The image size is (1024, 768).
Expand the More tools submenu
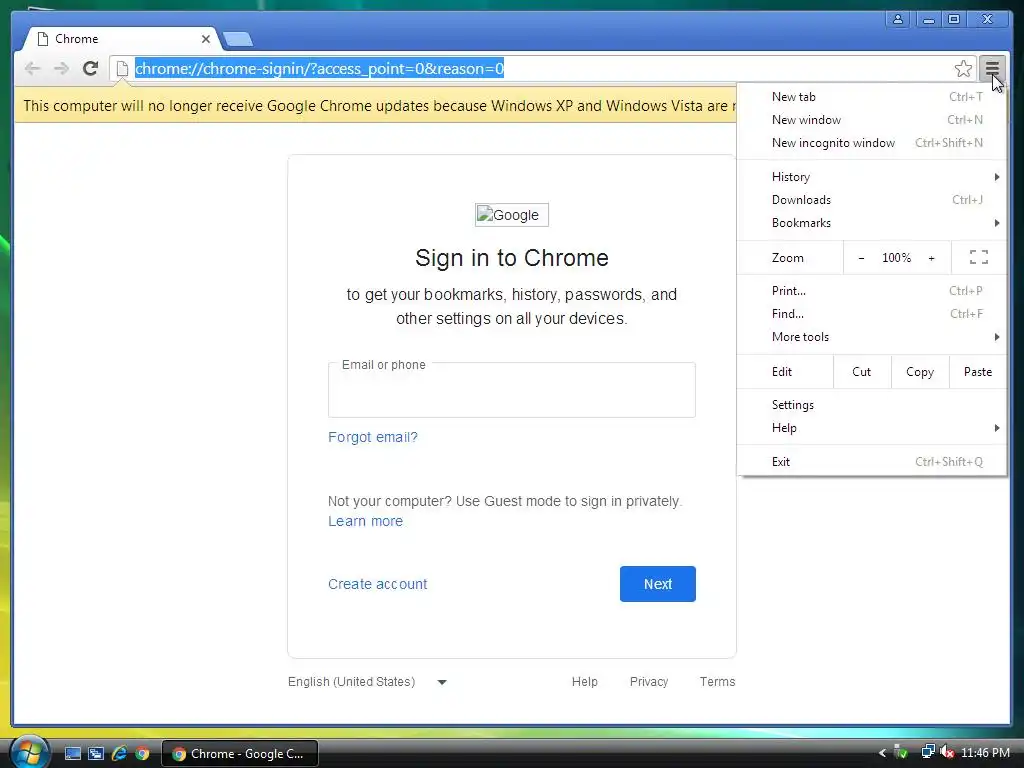pos(872,336)
